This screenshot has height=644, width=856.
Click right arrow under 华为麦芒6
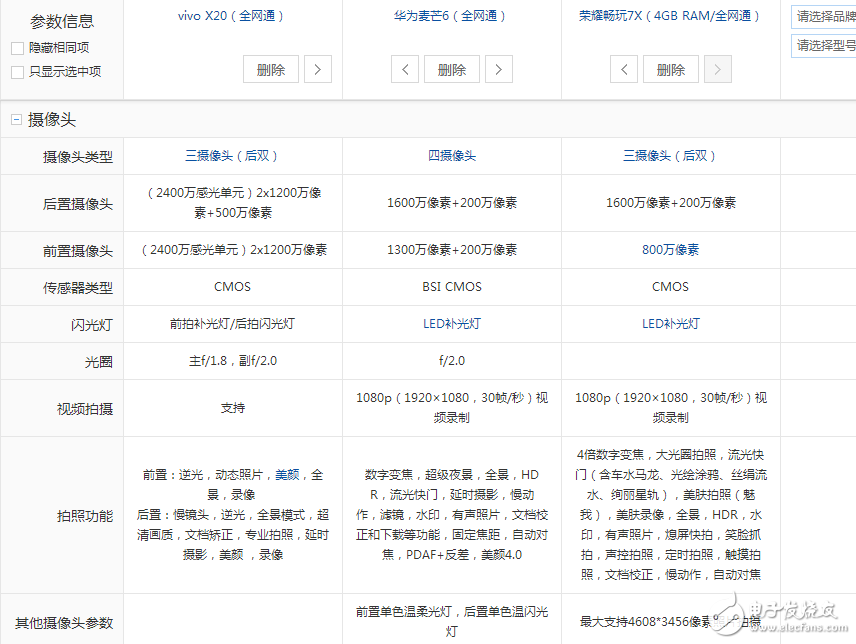(x=498, y=69)
